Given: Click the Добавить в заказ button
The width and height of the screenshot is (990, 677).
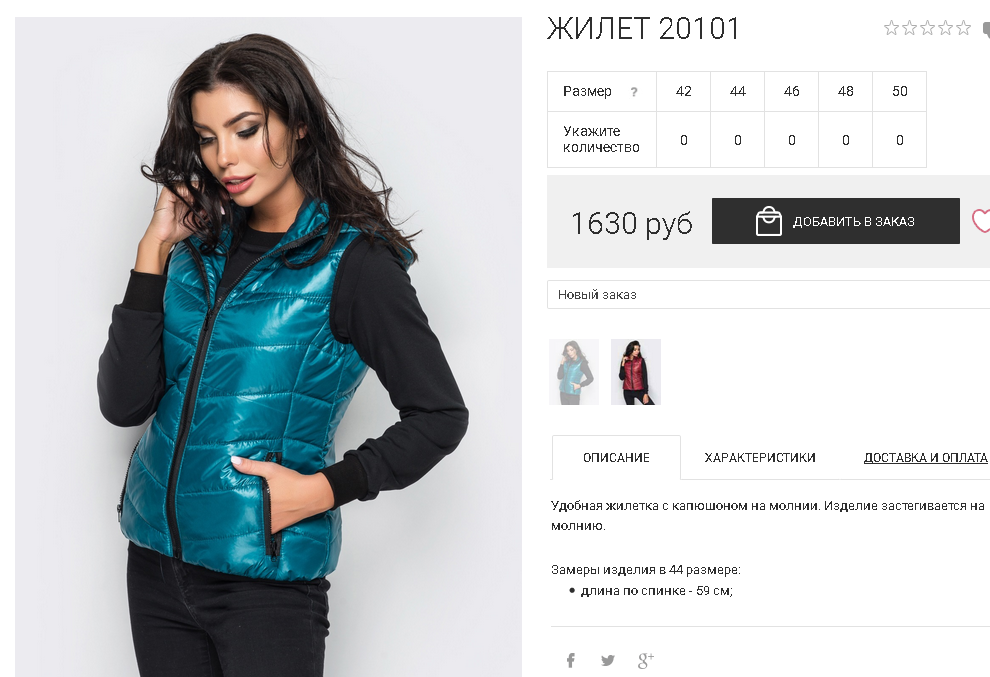Looking at the screenshot, I should 836,221.
